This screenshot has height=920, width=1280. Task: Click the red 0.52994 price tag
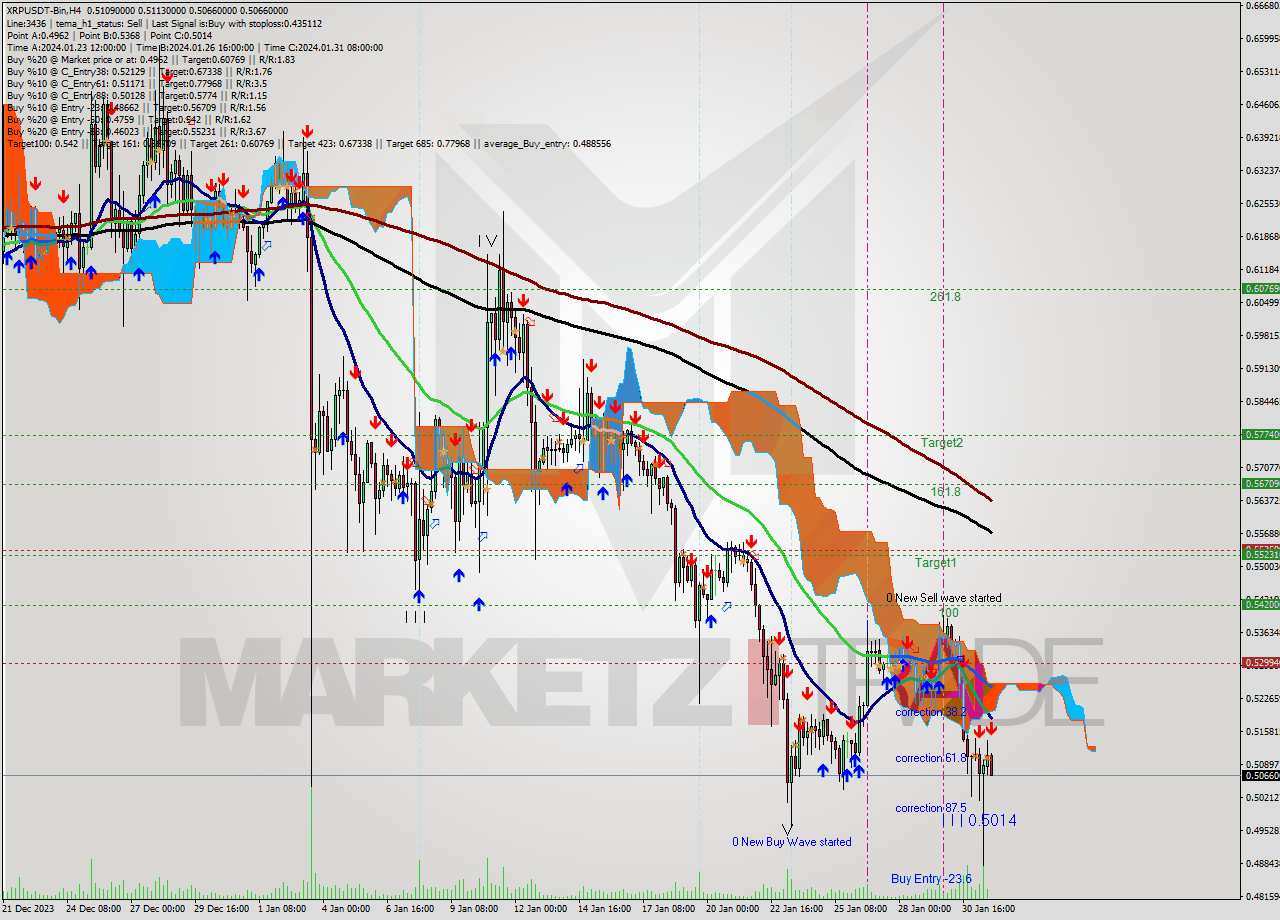pos(1260,662)
